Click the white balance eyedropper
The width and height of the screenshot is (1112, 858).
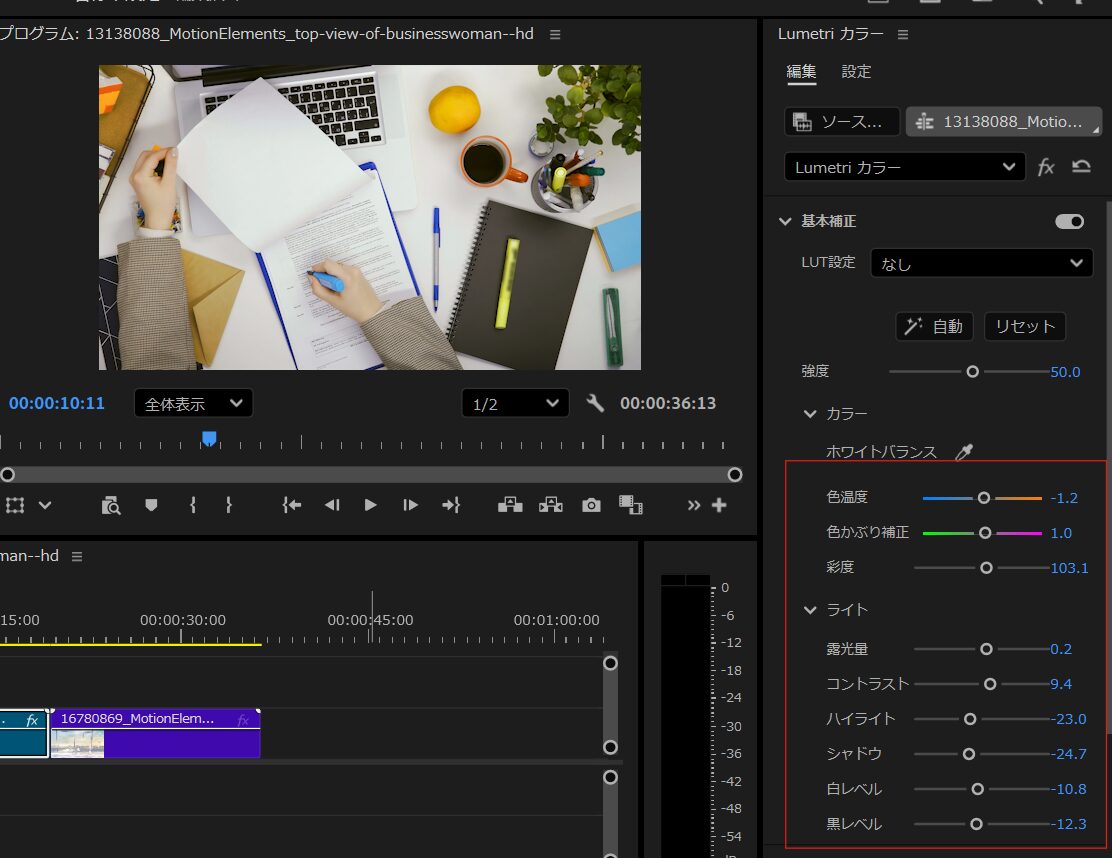[x=963, y=453]
